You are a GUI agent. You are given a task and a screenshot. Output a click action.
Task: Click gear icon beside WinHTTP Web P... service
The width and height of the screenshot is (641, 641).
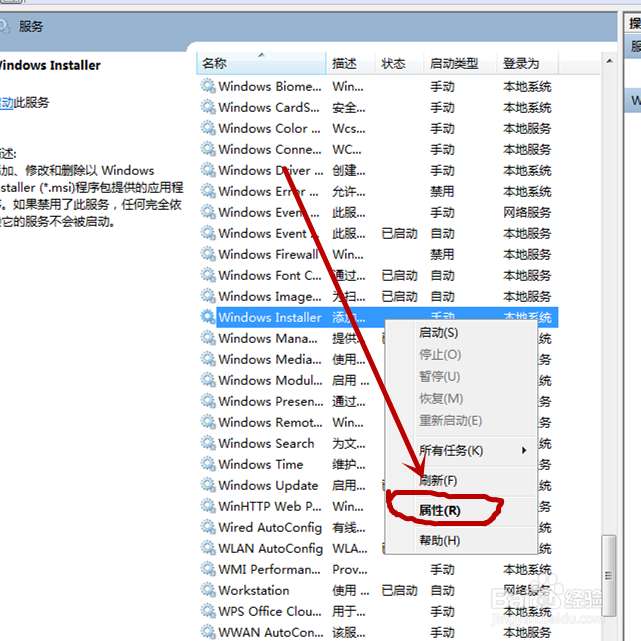click(x=208, y=507)
